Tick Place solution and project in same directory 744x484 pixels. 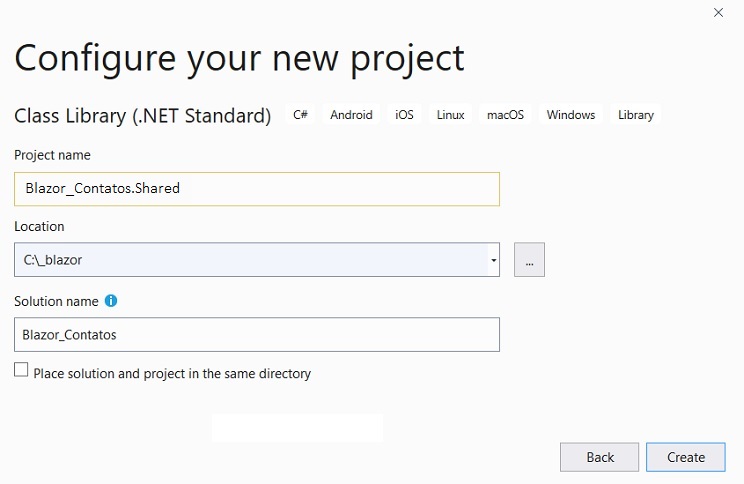21,369
